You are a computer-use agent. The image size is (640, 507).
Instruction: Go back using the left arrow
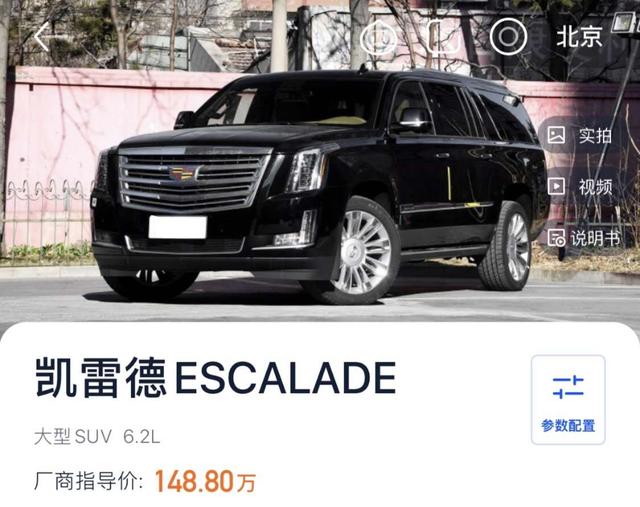click(x=42, y=37)
